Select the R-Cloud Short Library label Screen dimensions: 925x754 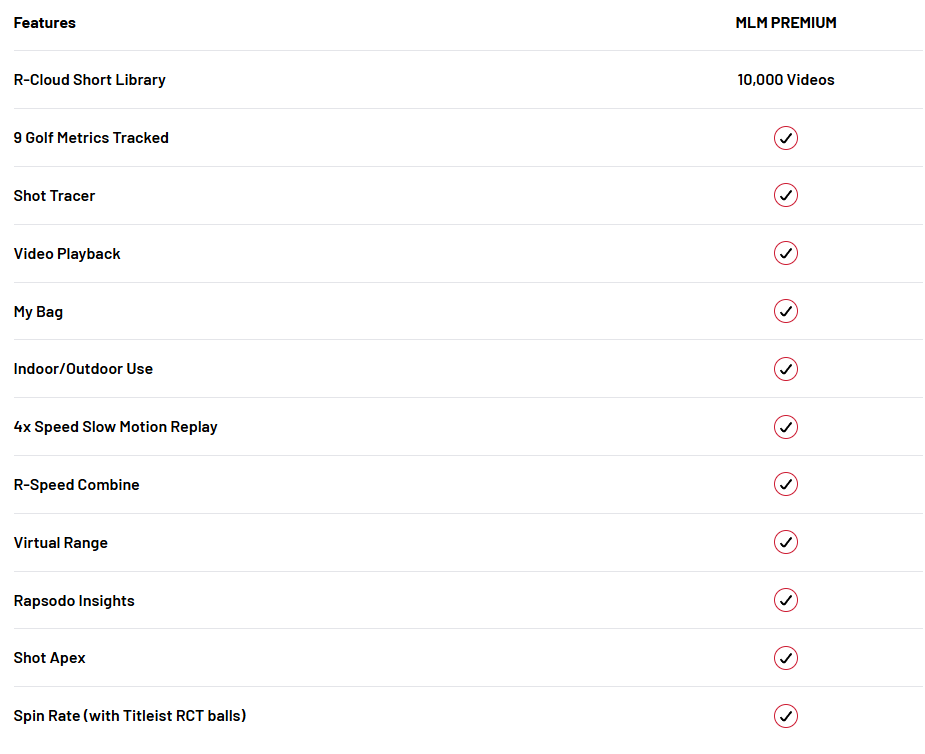click(x=90, y=80)
